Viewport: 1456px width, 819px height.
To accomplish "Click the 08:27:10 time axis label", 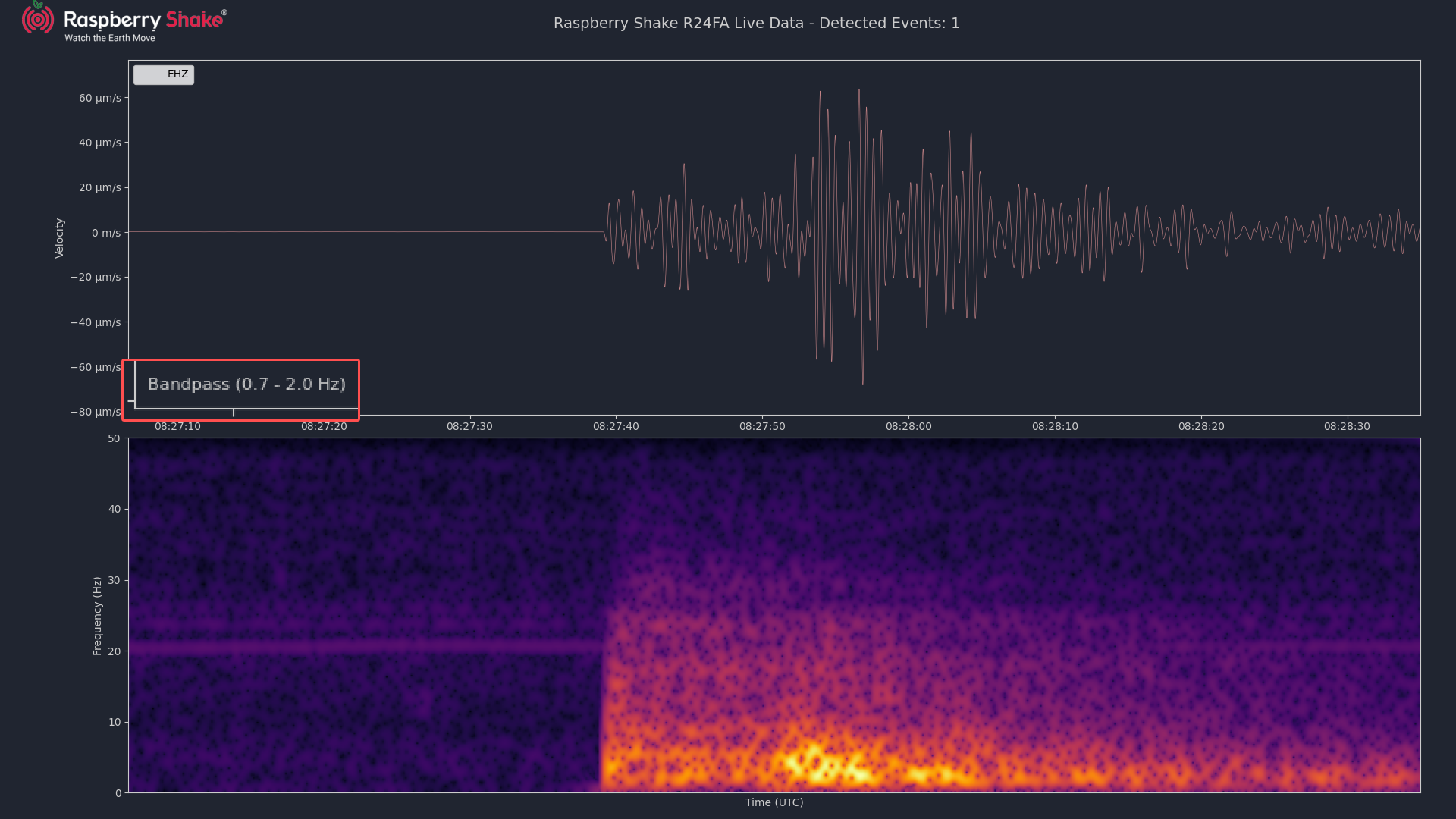I will 177,426.
